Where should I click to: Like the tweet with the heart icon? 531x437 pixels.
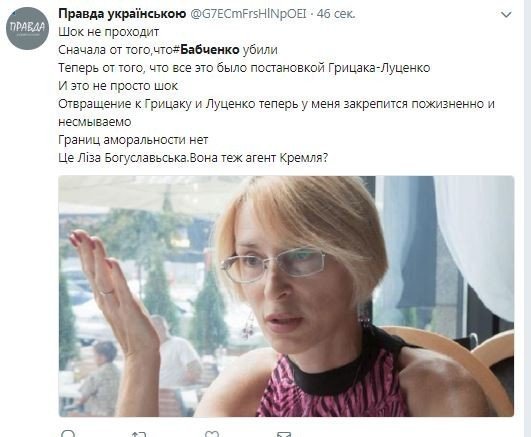pos(212,434)
